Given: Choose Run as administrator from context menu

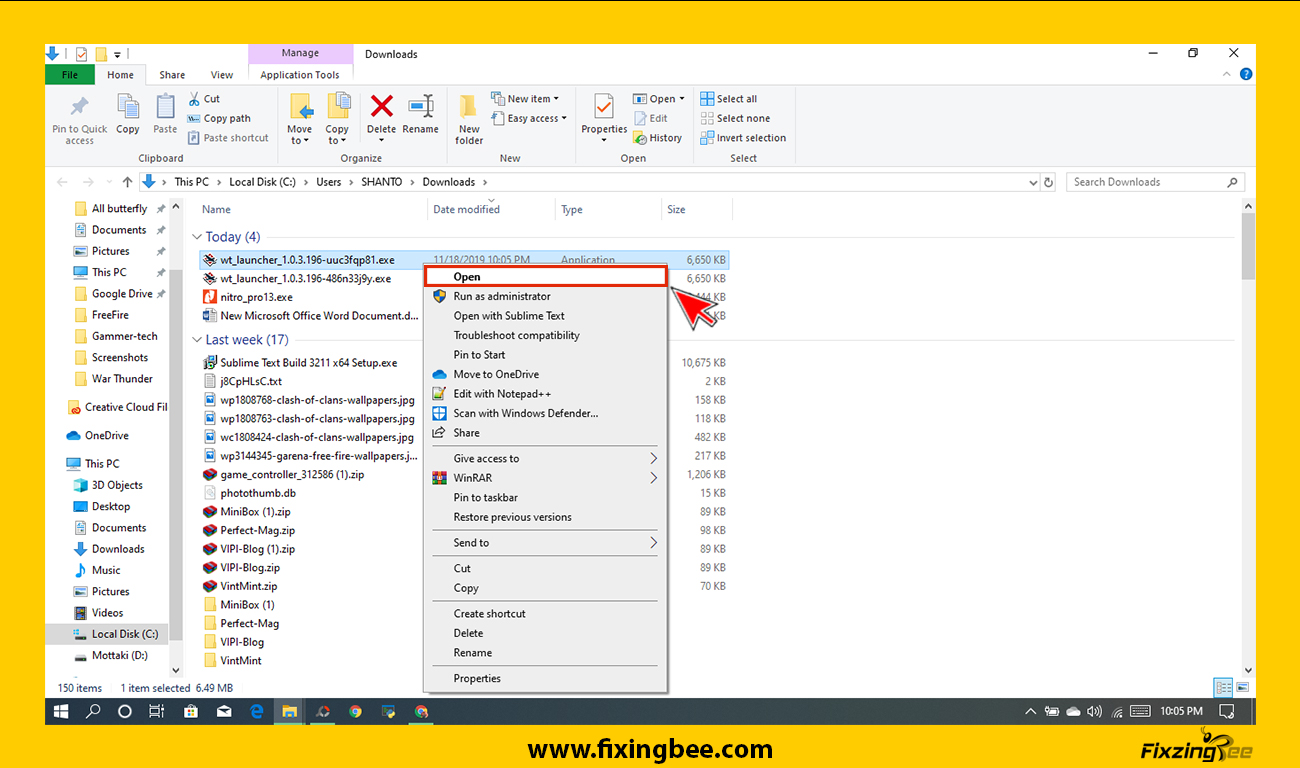Looking at the screenshot, I should point(501,296).
